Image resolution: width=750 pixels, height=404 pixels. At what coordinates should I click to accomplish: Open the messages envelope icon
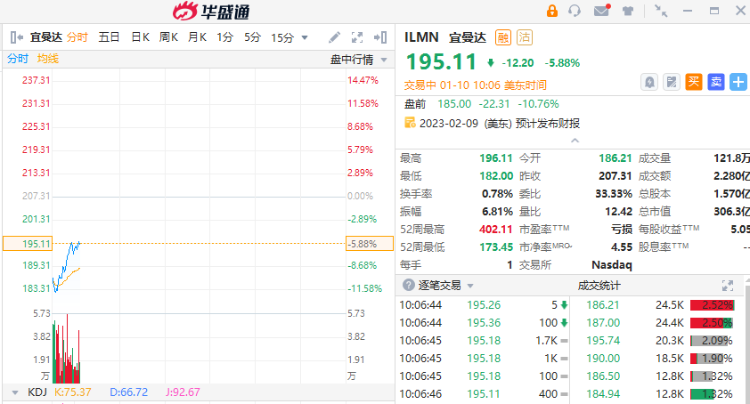coord(601,11)
